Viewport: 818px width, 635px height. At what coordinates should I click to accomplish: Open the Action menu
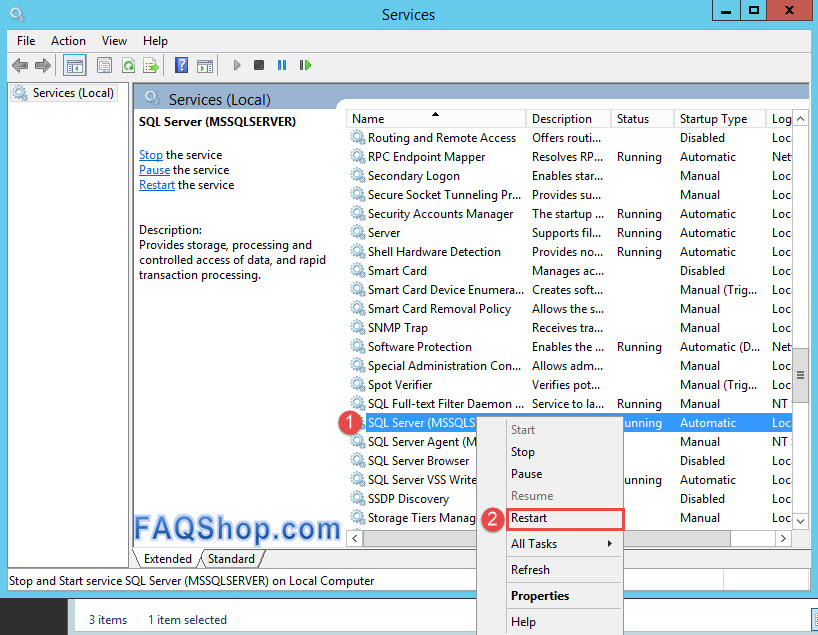click(x=68, y=40)
